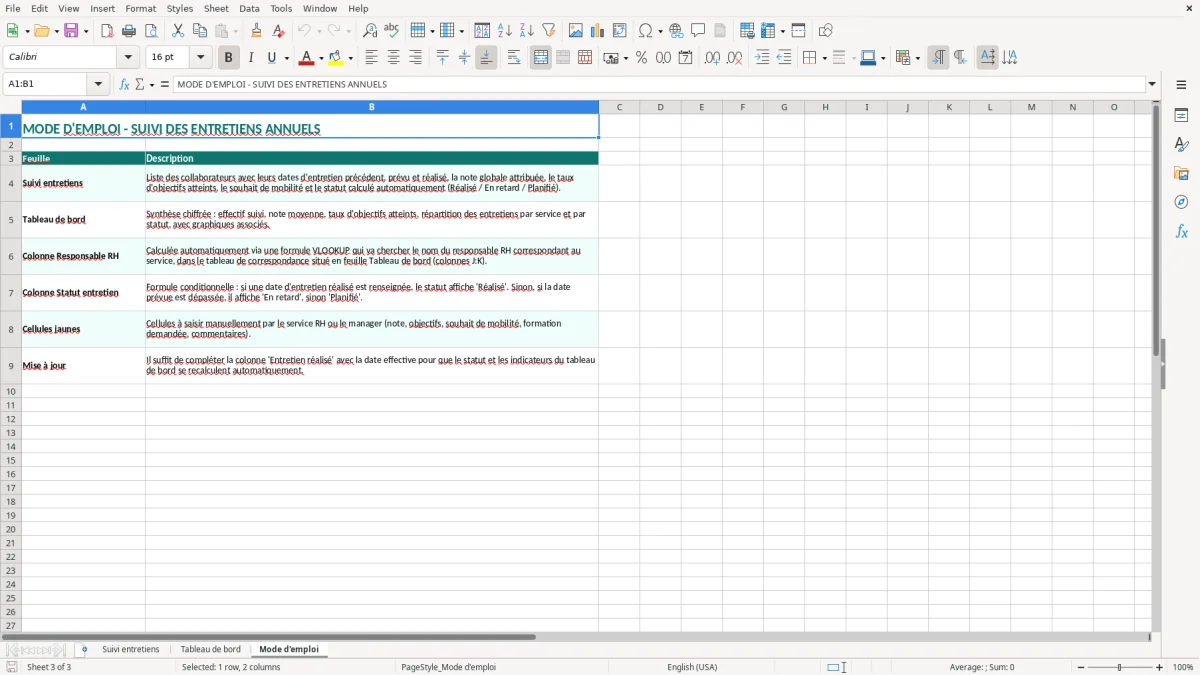Click the Increase Indent icon
Viewport: 1200px width, 675px height.
[x=763, y=58]
